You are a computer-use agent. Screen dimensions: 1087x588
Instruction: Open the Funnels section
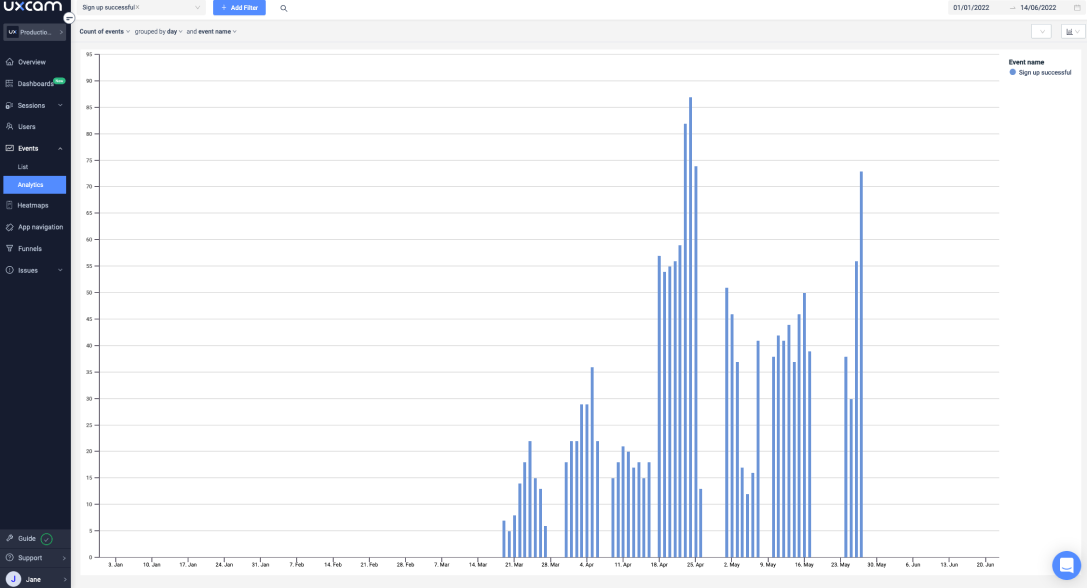click(30, 248)
